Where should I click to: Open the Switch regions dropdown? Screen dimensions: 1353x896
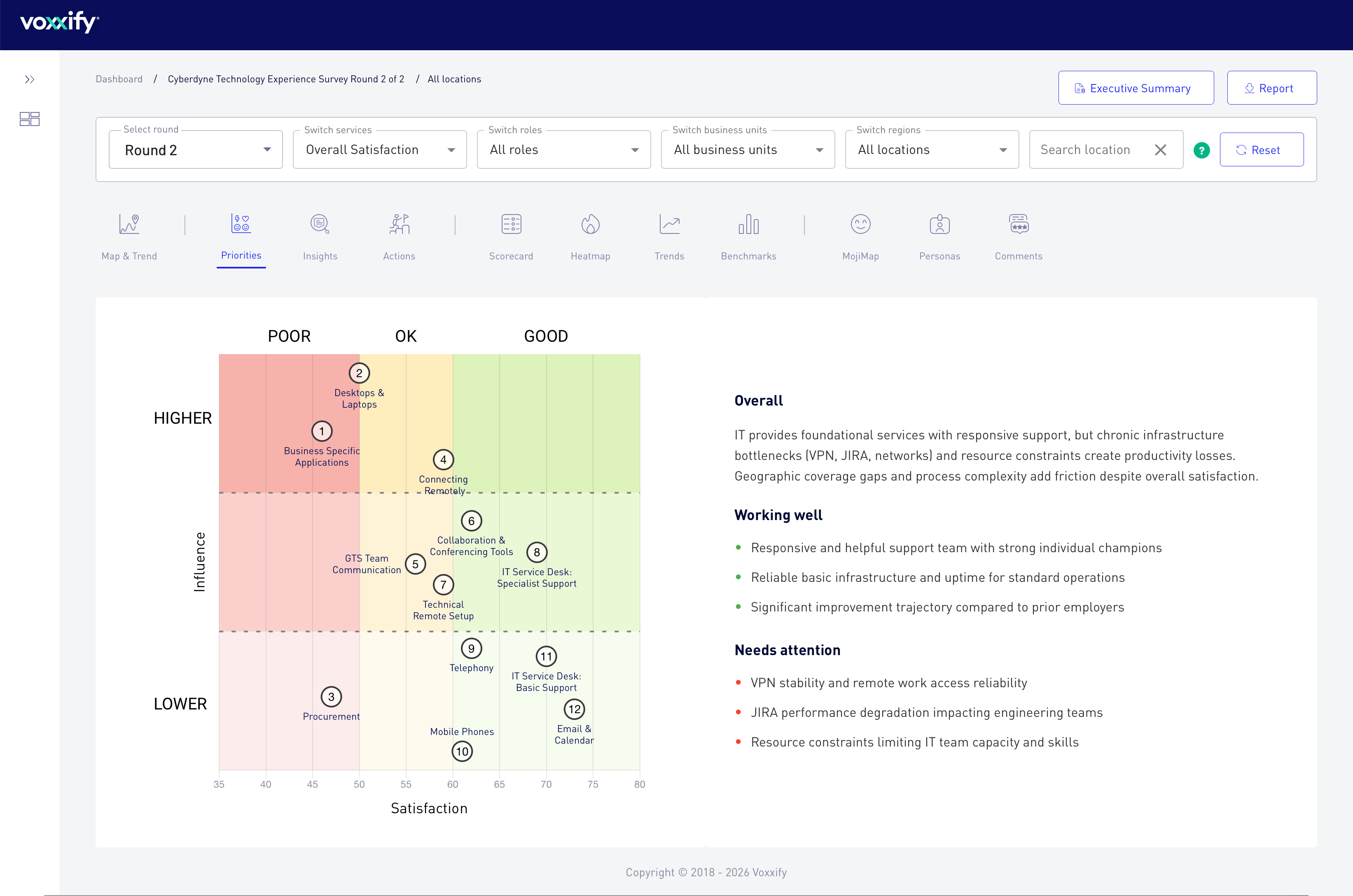pyautogui.click(x=931, y=150)
